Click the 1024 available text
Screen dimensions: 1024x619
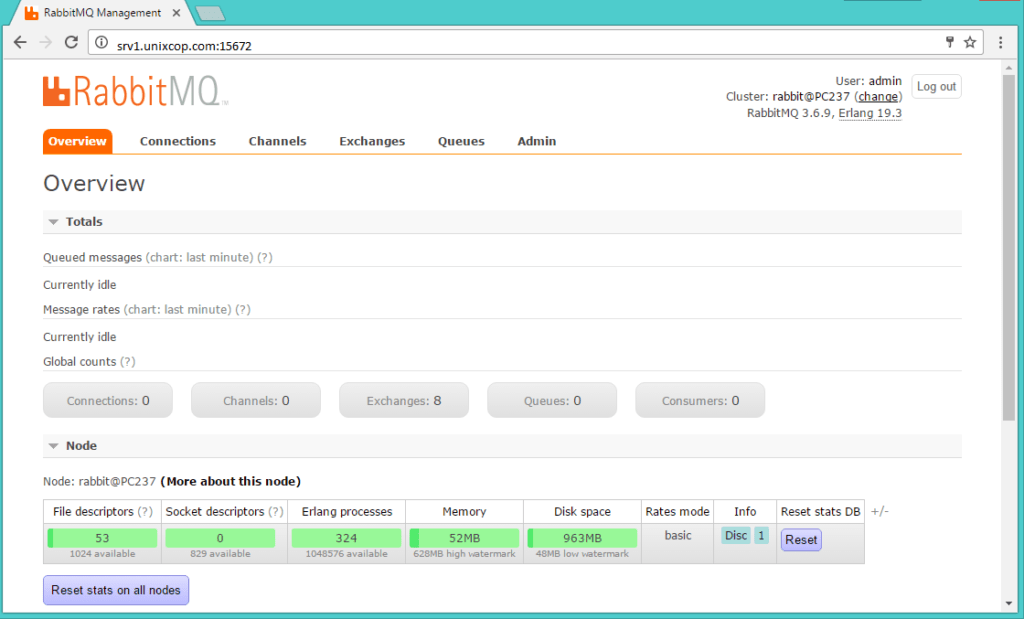103,554
